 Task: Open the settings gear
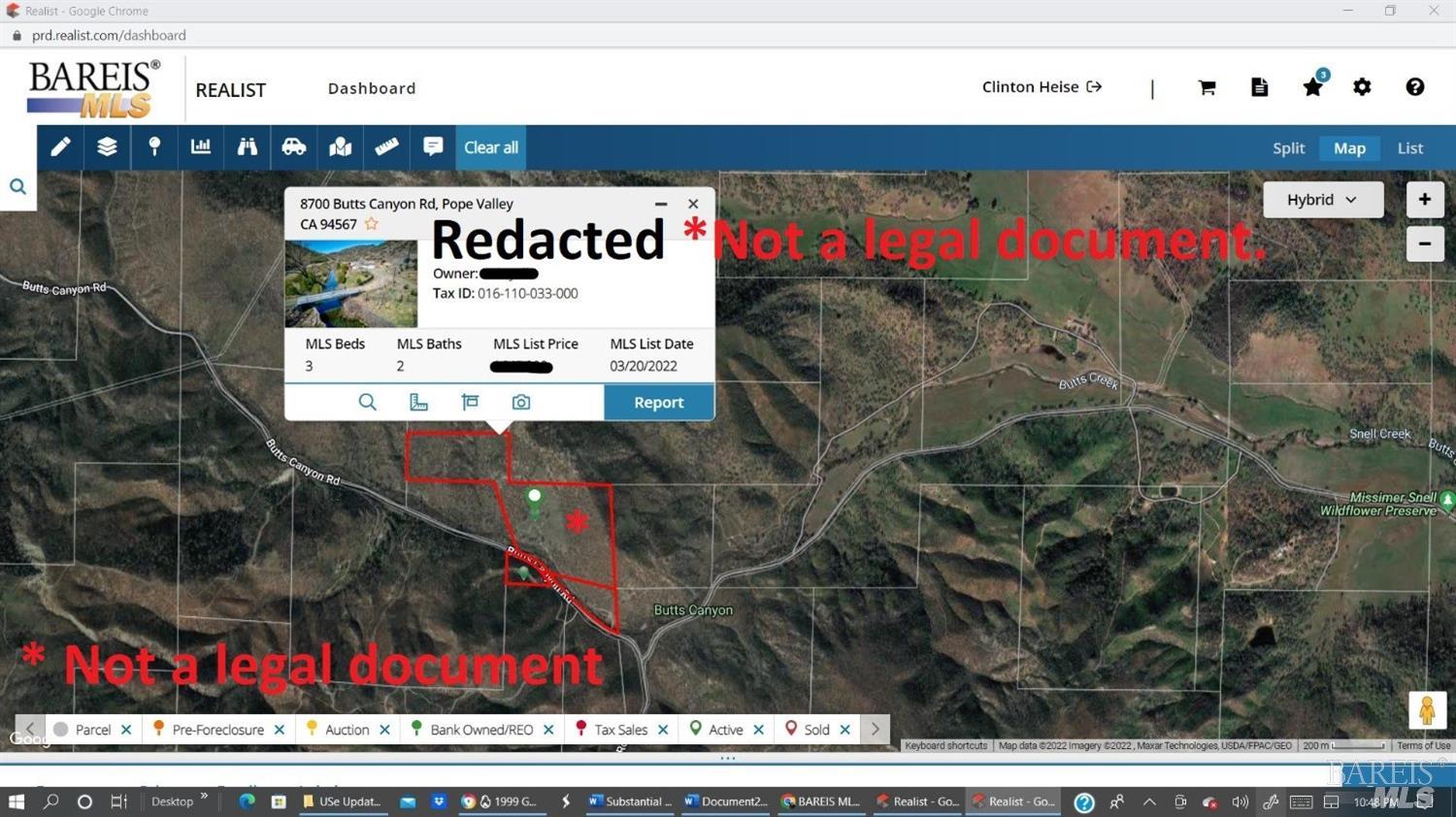pos(1362,87)
